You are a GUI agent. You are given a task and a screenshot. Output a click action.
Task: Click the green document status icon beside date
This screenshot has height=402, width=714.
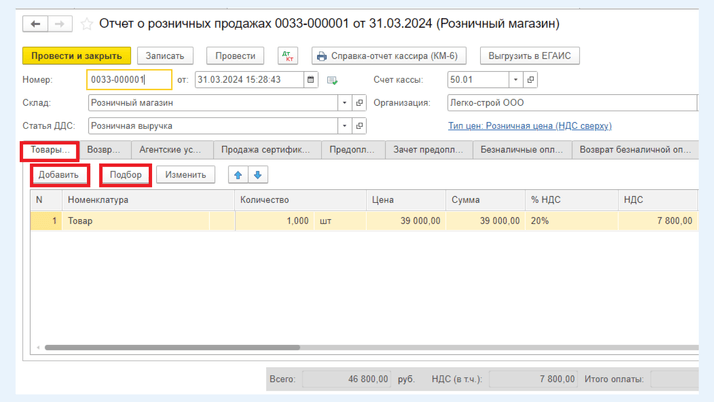[332, 81]
